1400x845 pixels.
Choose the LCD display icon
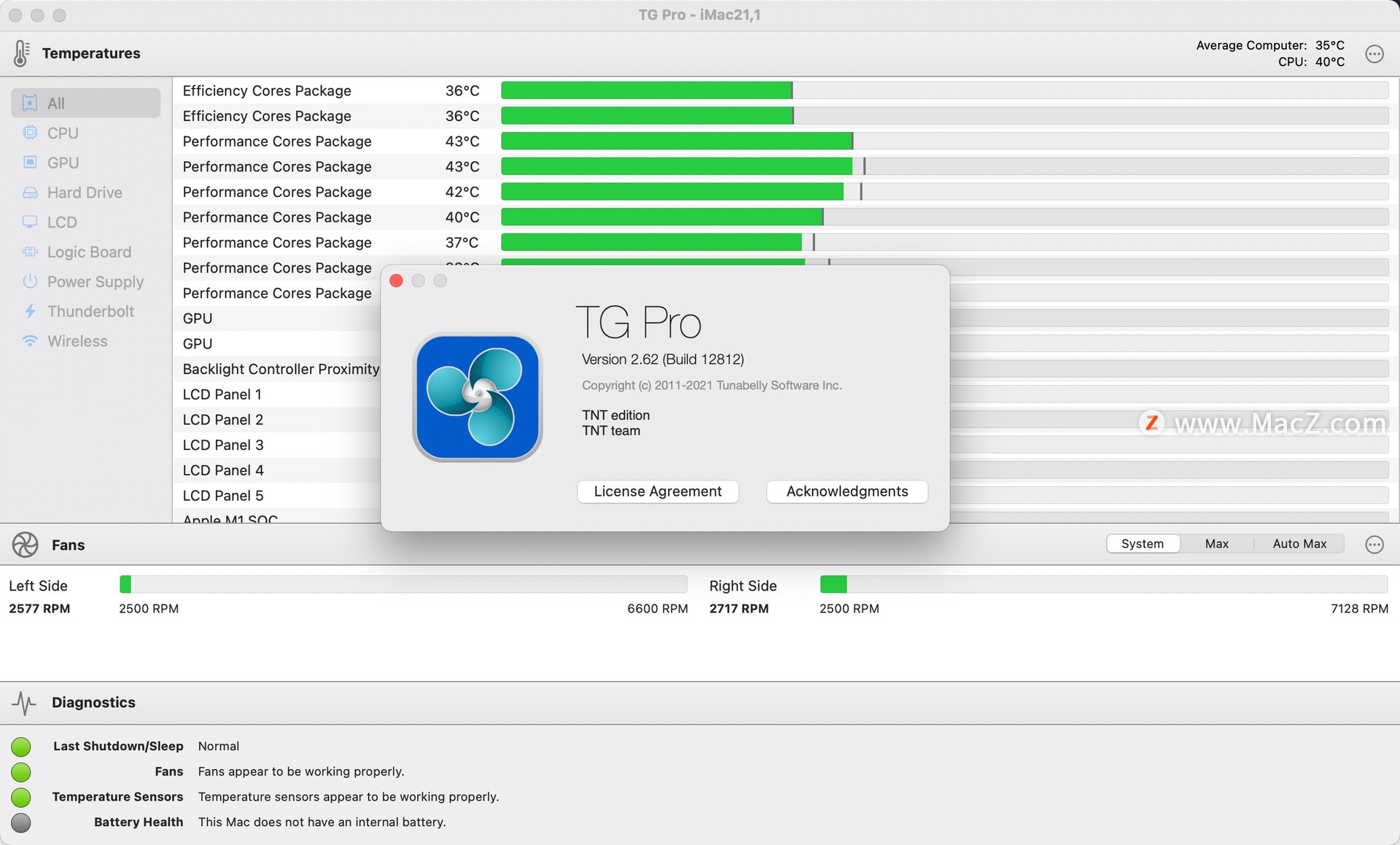30,222
